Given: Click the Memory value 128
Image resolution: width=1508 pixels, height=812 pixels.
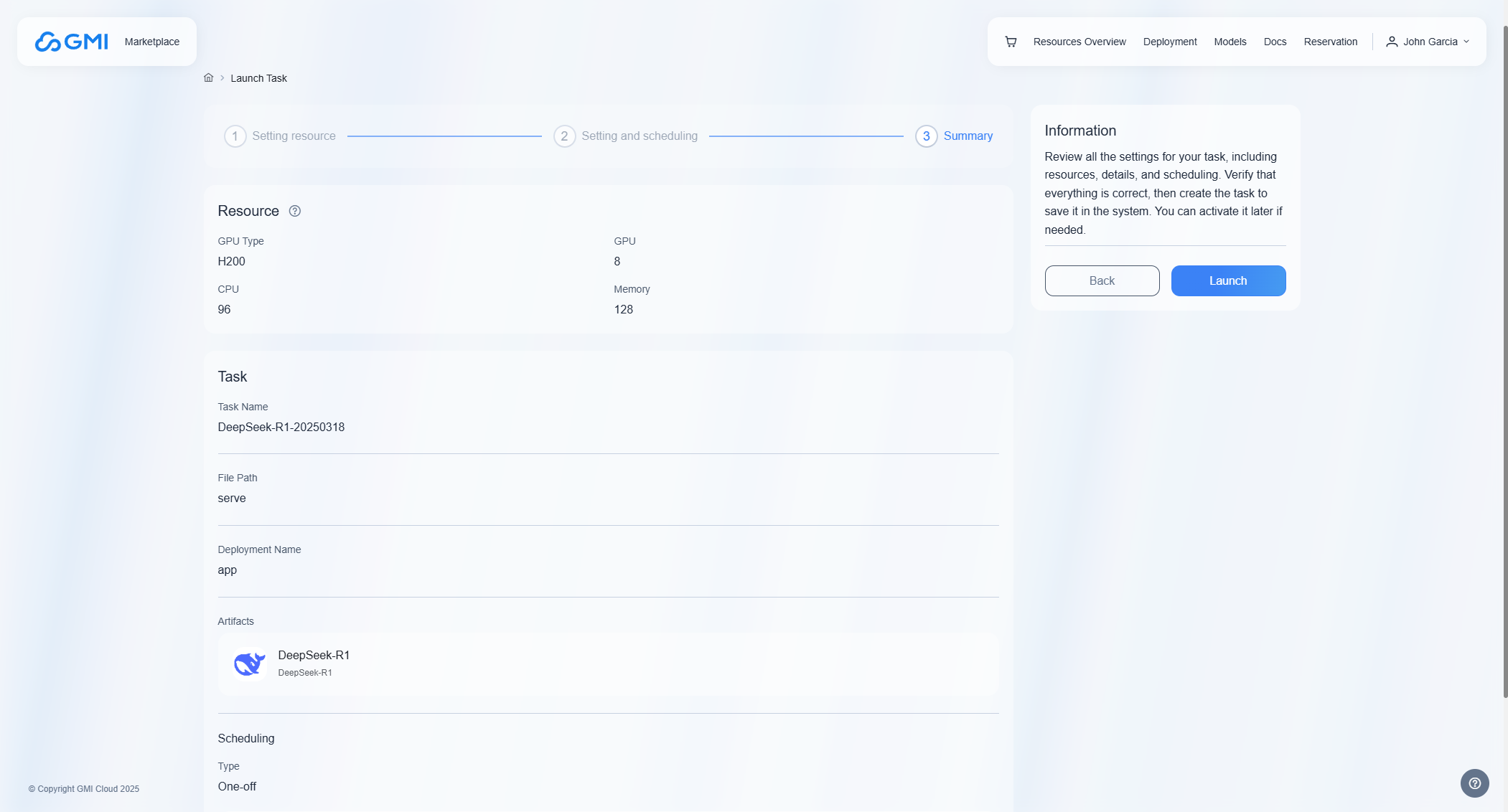Looking at the screenshot, I should tap(623, 309).
